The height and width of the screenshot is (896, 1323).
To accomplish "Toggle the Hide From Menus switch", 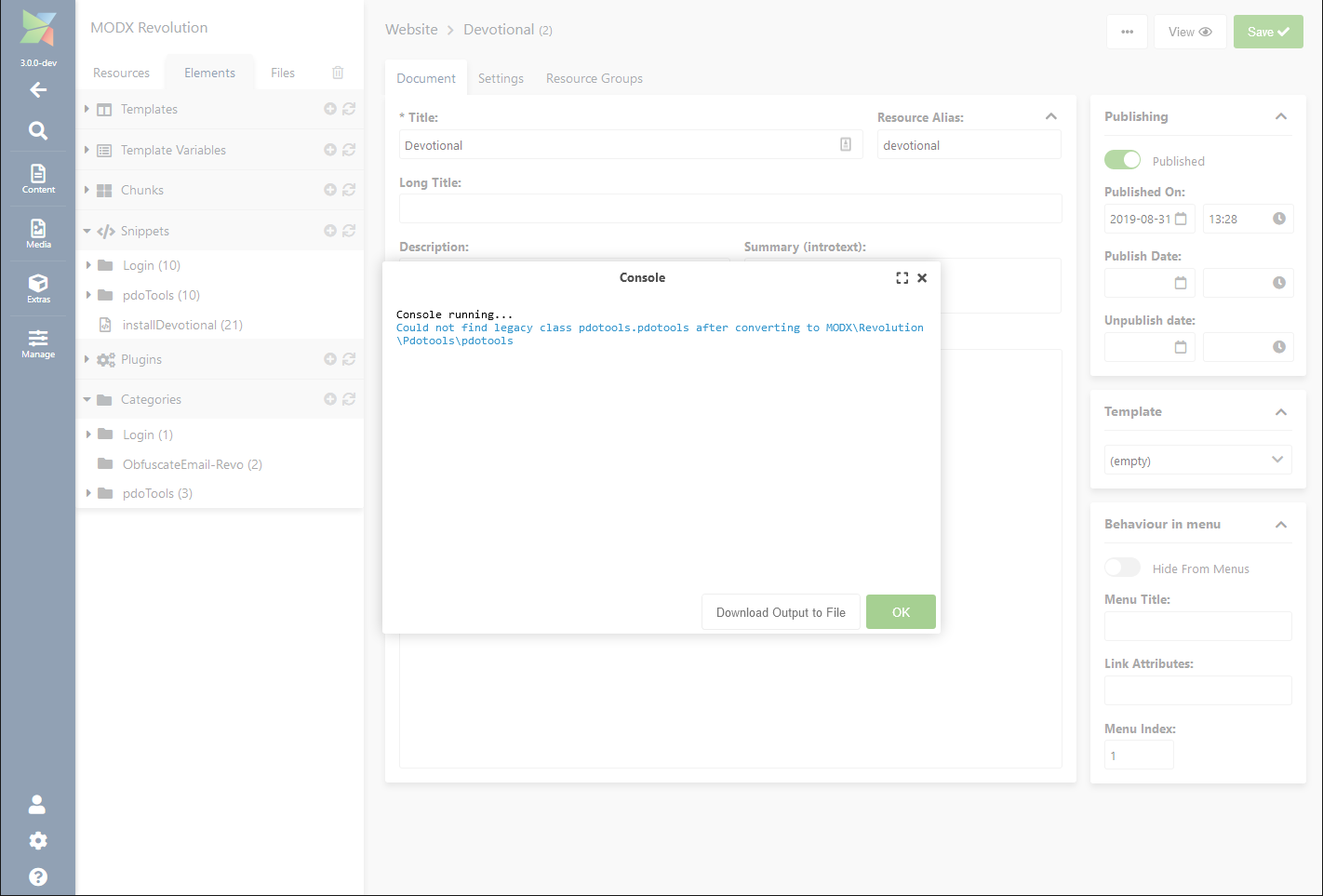I will click(x=1122, y=568).
